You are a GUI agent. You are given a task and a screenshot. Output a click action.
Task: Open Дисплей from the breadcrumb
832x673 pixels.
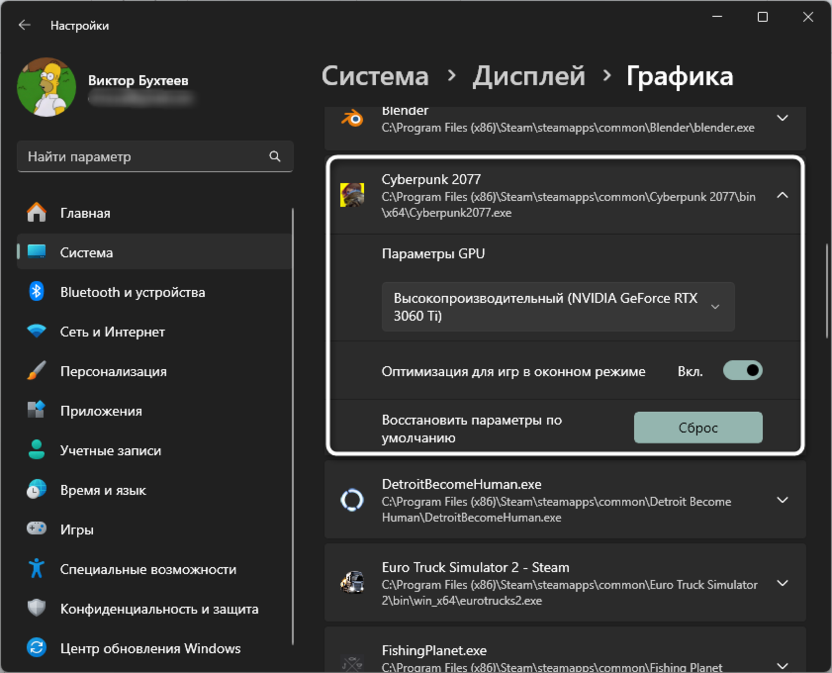(528, 75)
